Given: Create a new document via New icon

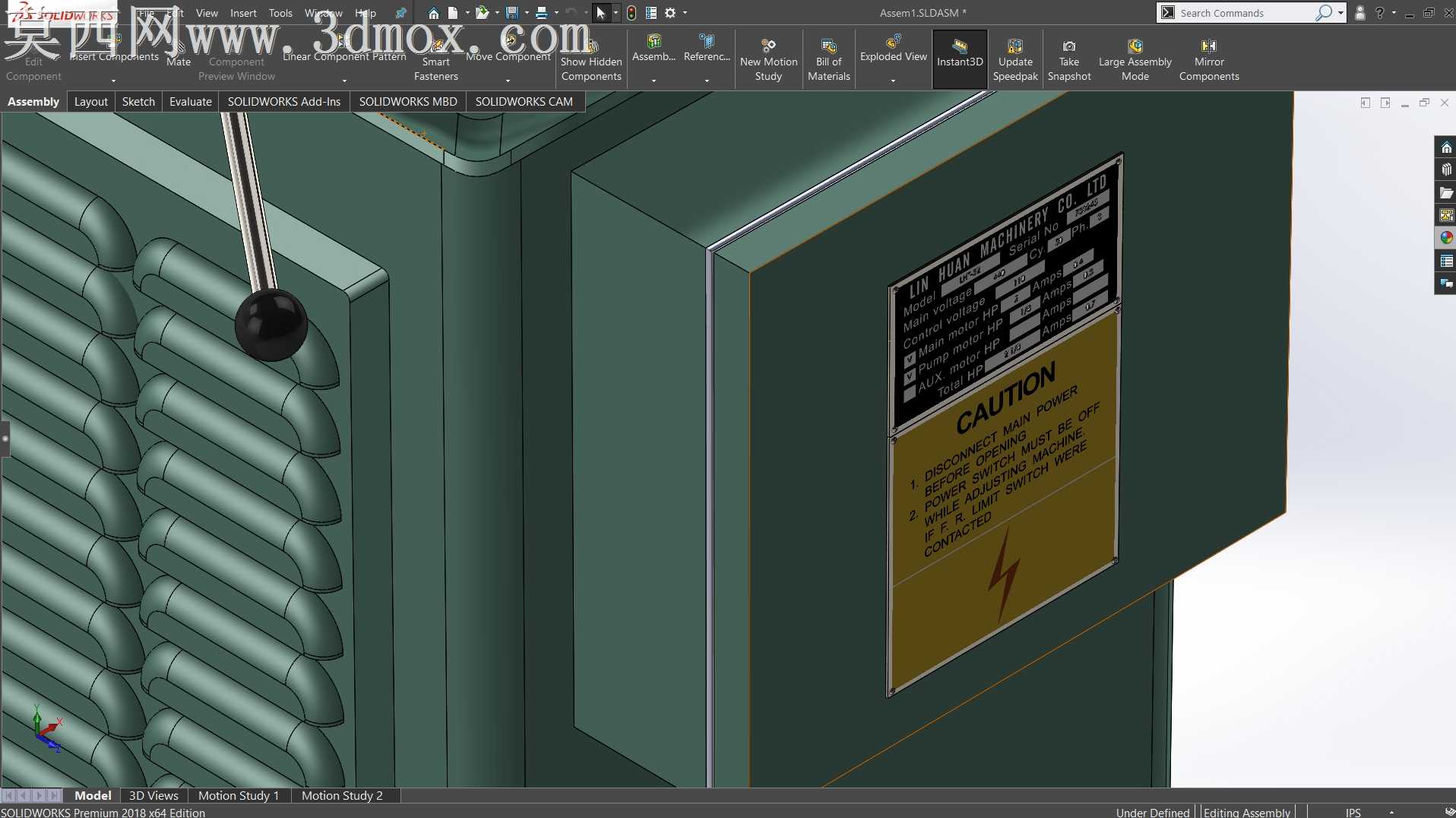Looking at the screenshot, I should point(453,13).
